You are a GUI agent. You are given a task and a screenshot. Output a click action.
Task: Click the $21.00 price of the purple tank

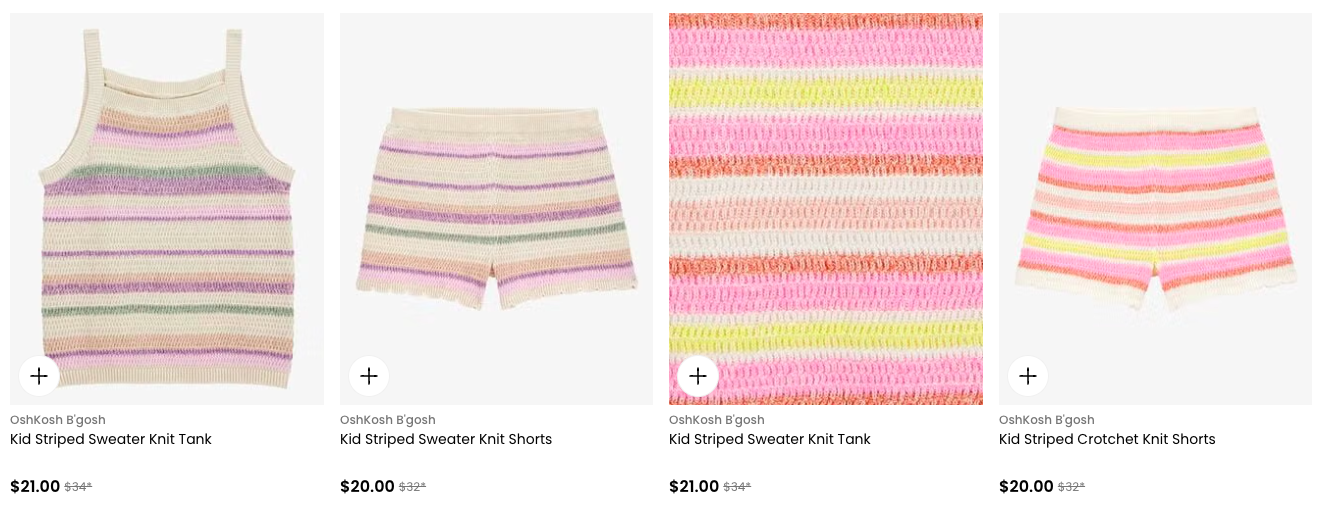pyautogui.click(x=35, y=487)
